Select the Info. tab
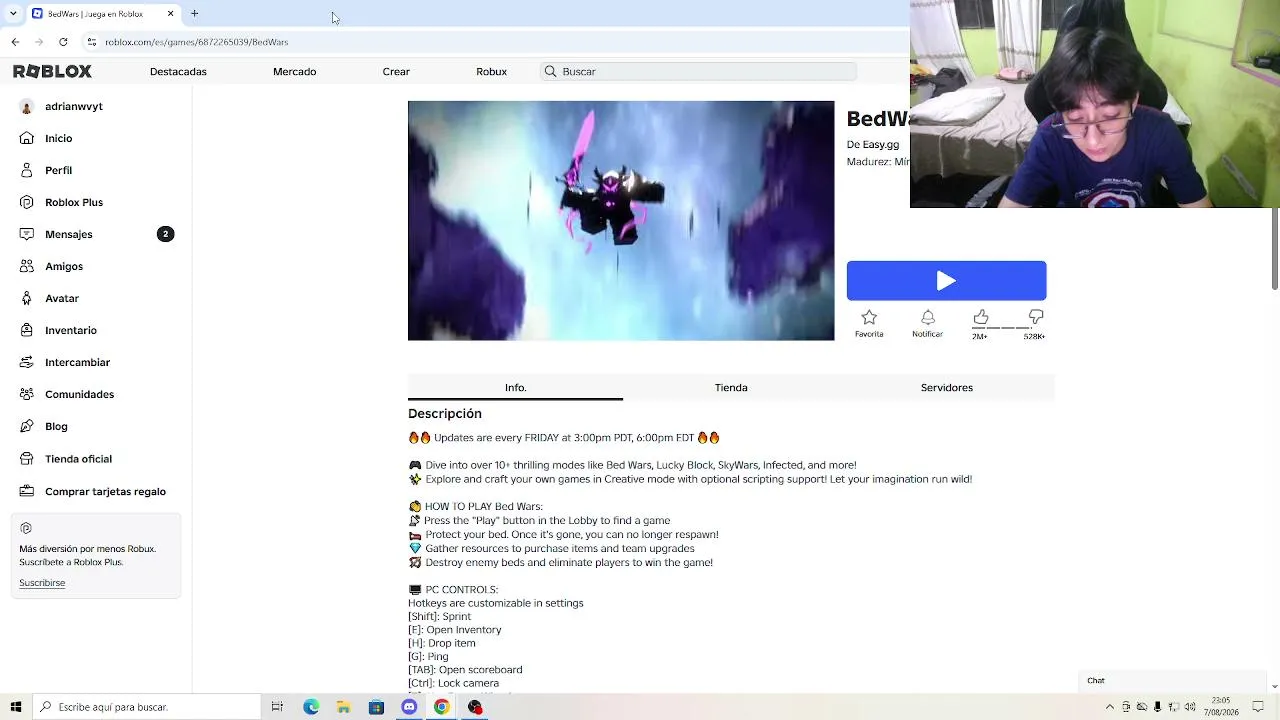Viewport: 1280px width, 720px height. (515, 388)
